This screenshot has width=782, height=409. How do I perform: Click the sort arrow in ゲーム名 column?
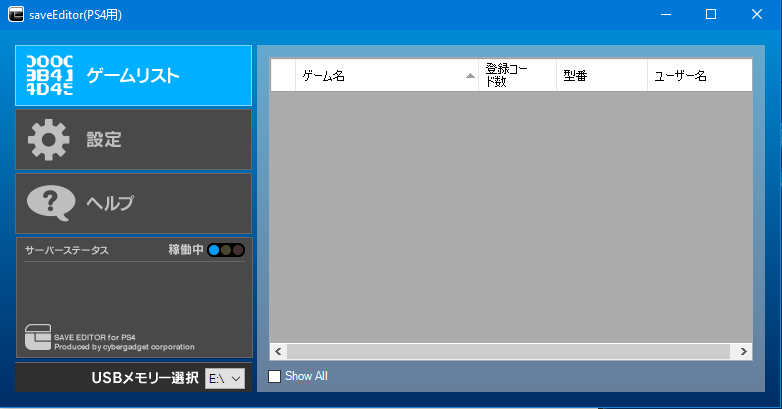pos(470,76)
